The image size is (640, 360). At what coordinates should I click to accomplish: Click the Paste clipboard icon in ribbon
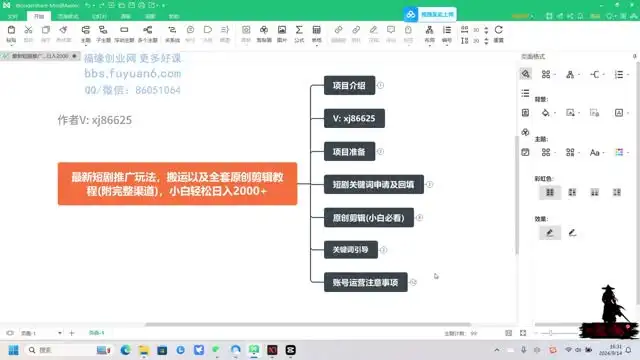click(x=11, y=30)
